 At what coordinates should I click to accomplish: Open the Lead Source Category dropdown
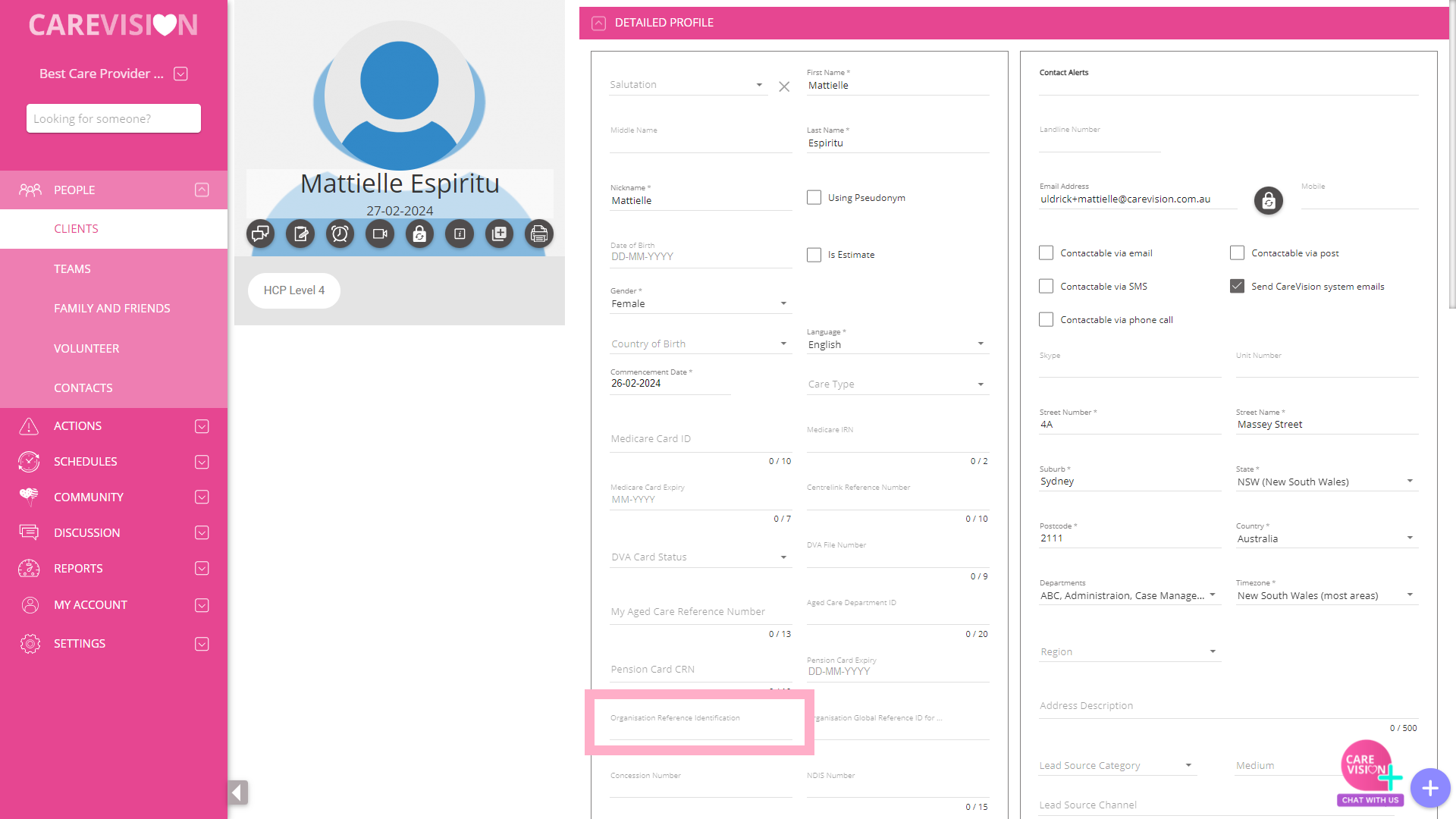click(x=1118, y=766)
